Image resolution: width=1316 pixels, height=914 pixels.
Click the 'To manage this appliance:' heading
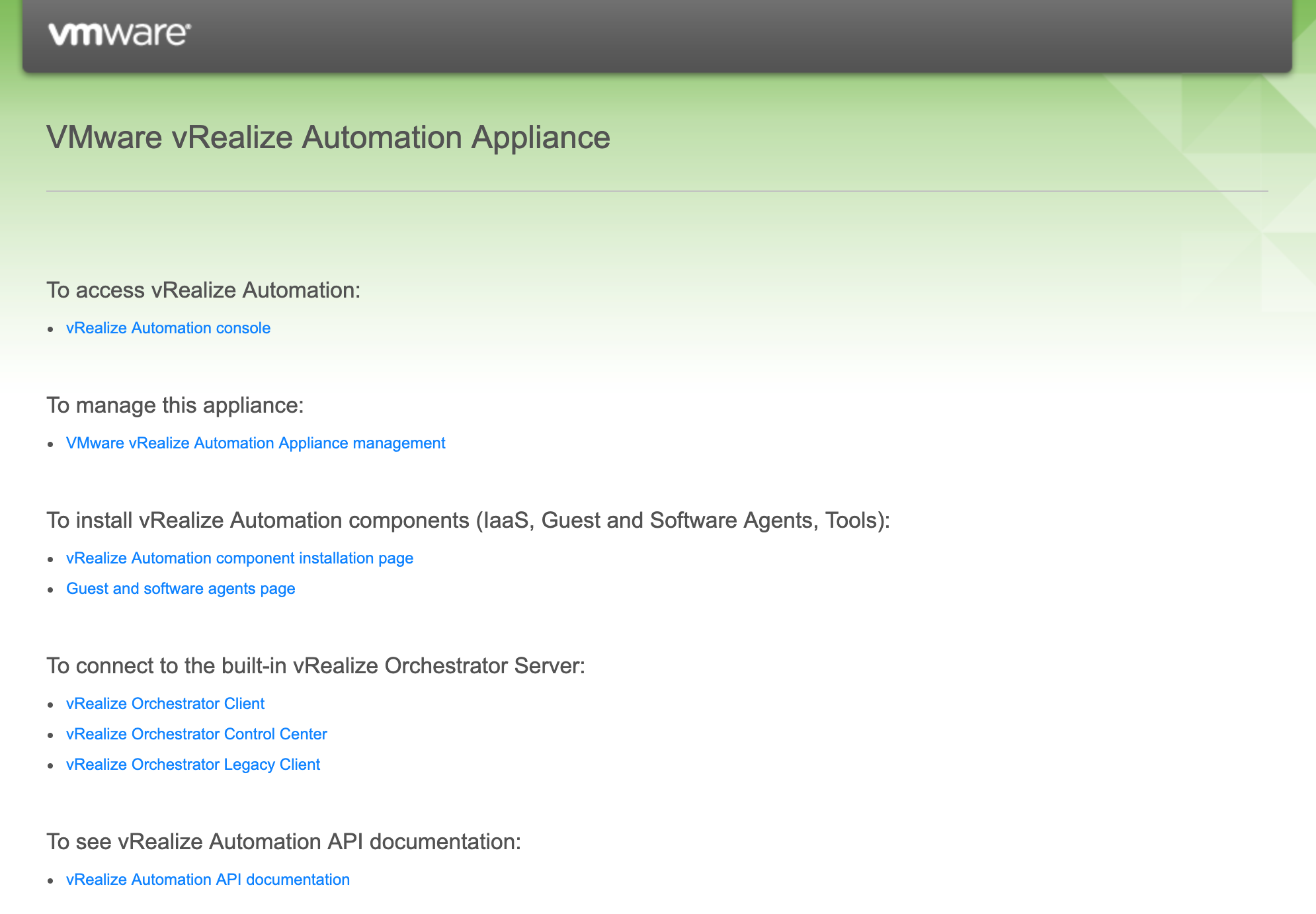175,405
